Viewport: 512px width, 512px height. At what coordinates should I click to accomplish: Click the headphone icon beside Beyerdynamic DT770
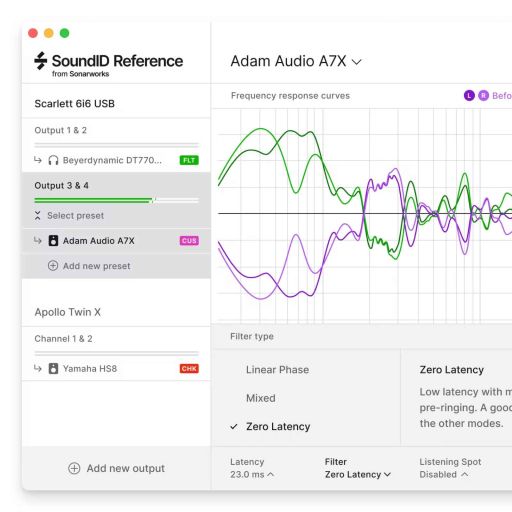pyautogui.click(x=53, y=160)
